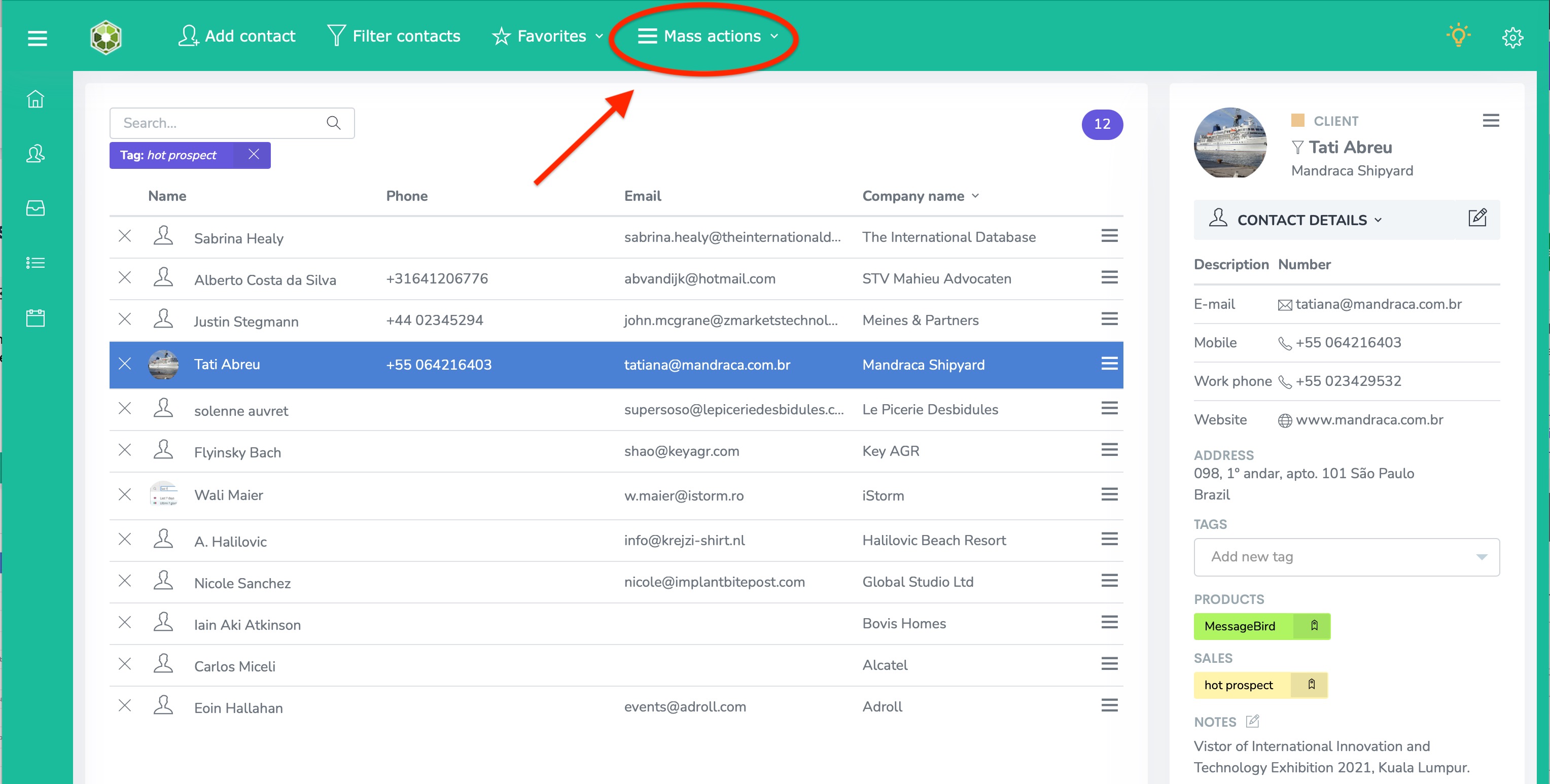Viewport: 1550px width, 784px height.
Task: Open the settings gear icon
Action: point(1512,38)
